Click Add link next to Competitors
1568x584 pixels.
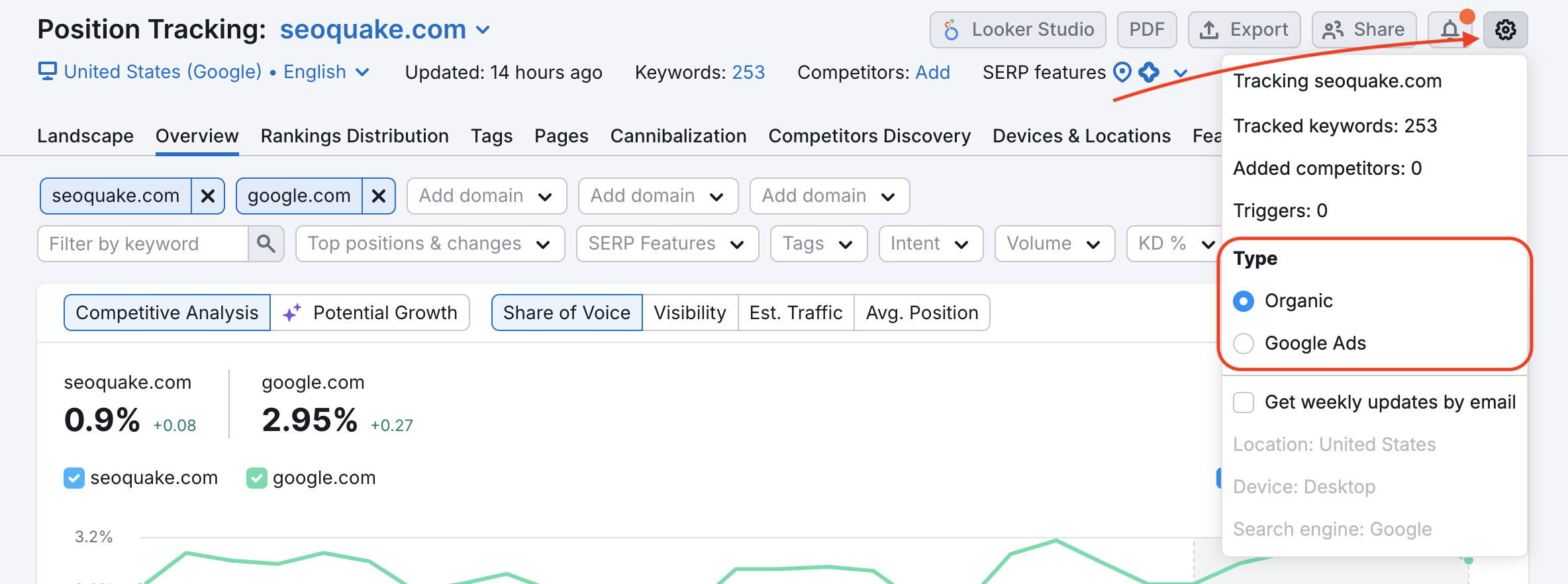tap(932, 72)
